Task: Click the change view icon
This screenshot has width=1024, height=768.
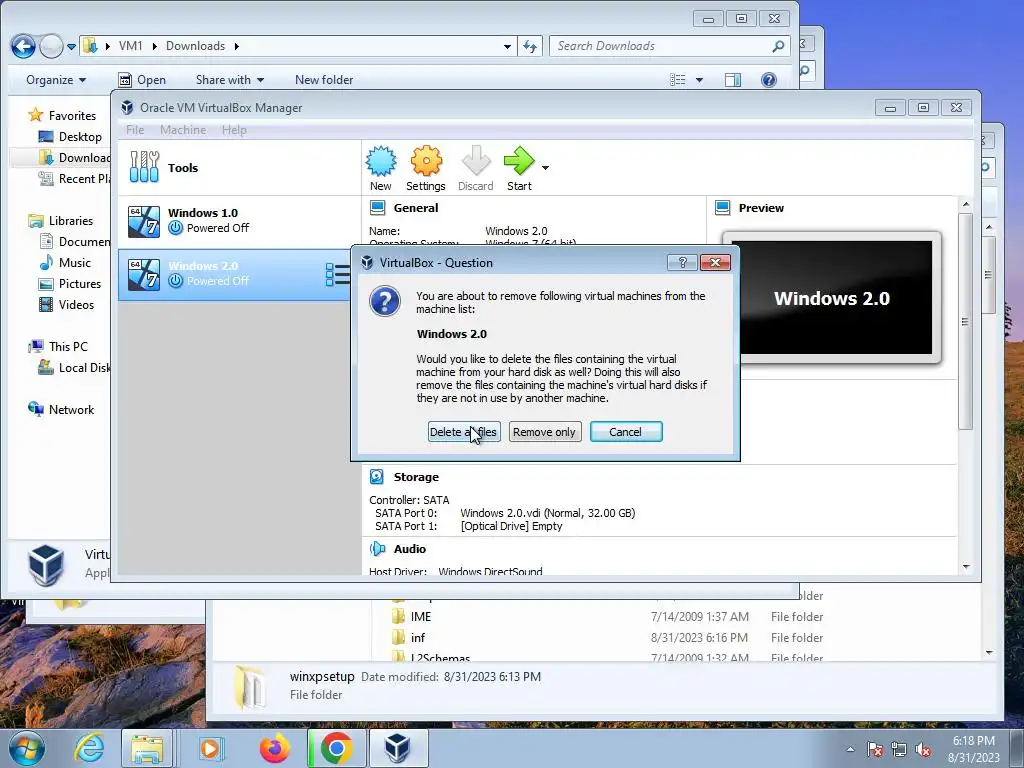Action: (678, 80)
